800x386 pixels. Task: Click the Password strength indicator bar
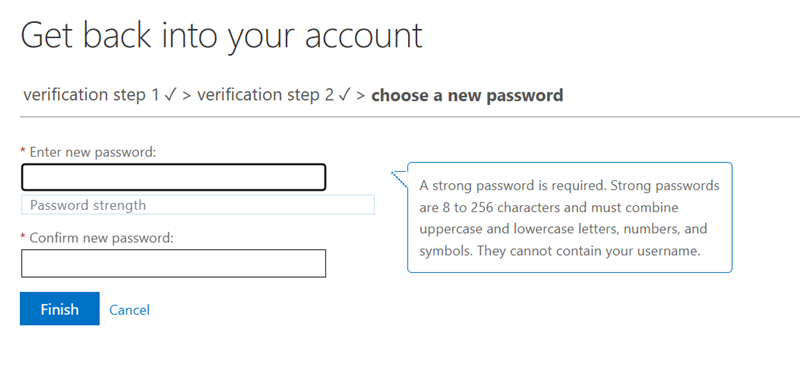(198, 205)
